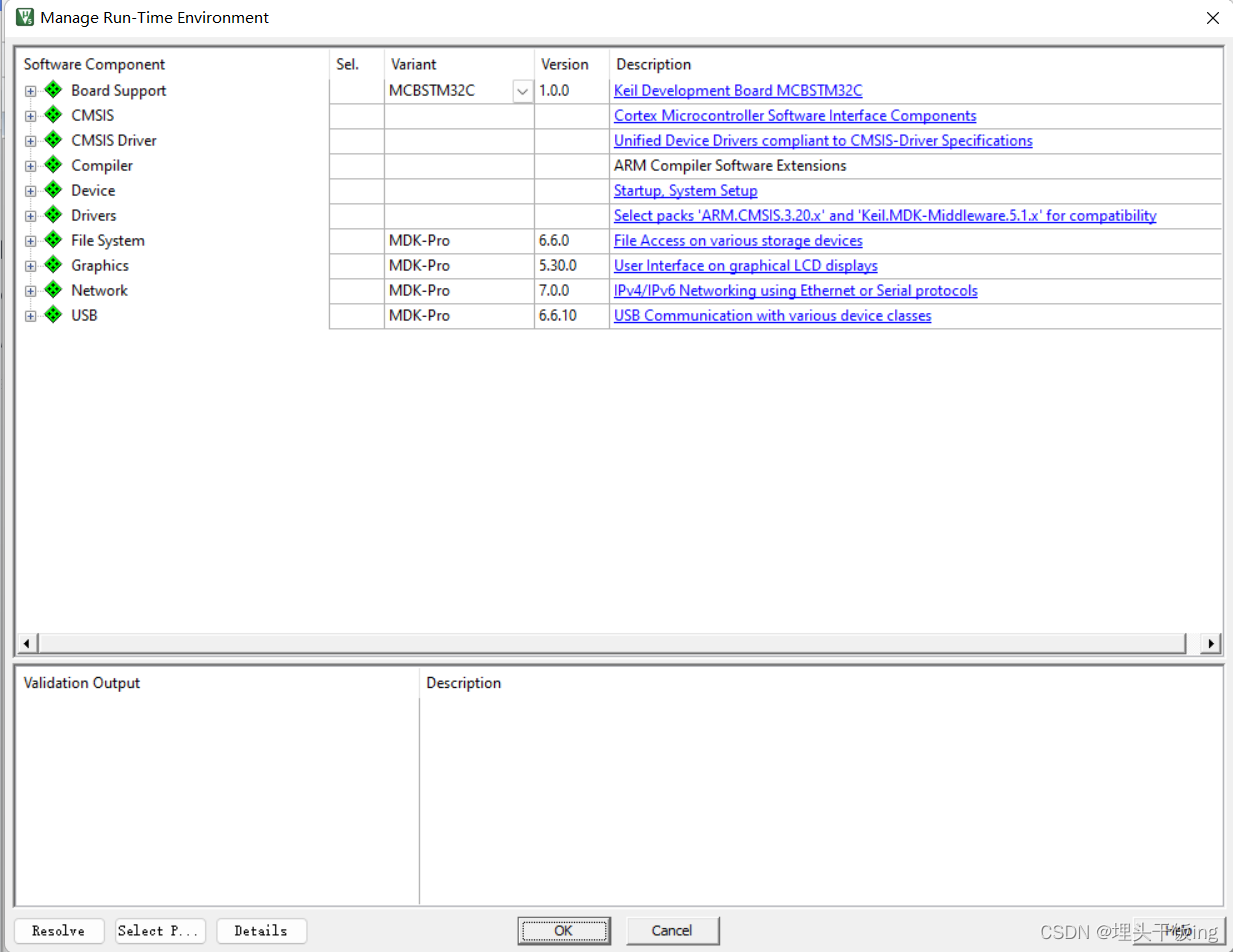Click the Validation Output header

pyautogui.click(x=82, y=683)
